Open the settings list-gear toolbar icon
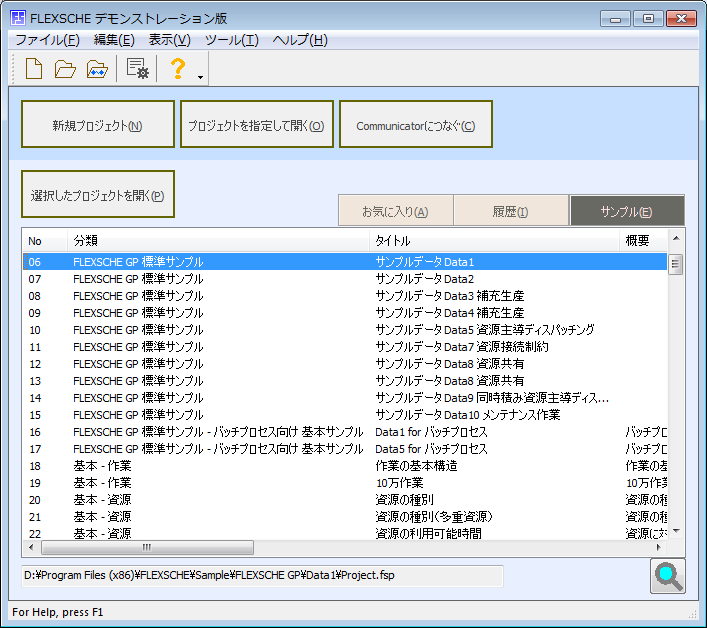This screenshot has width=707, height=628. (x=137, y=69)
